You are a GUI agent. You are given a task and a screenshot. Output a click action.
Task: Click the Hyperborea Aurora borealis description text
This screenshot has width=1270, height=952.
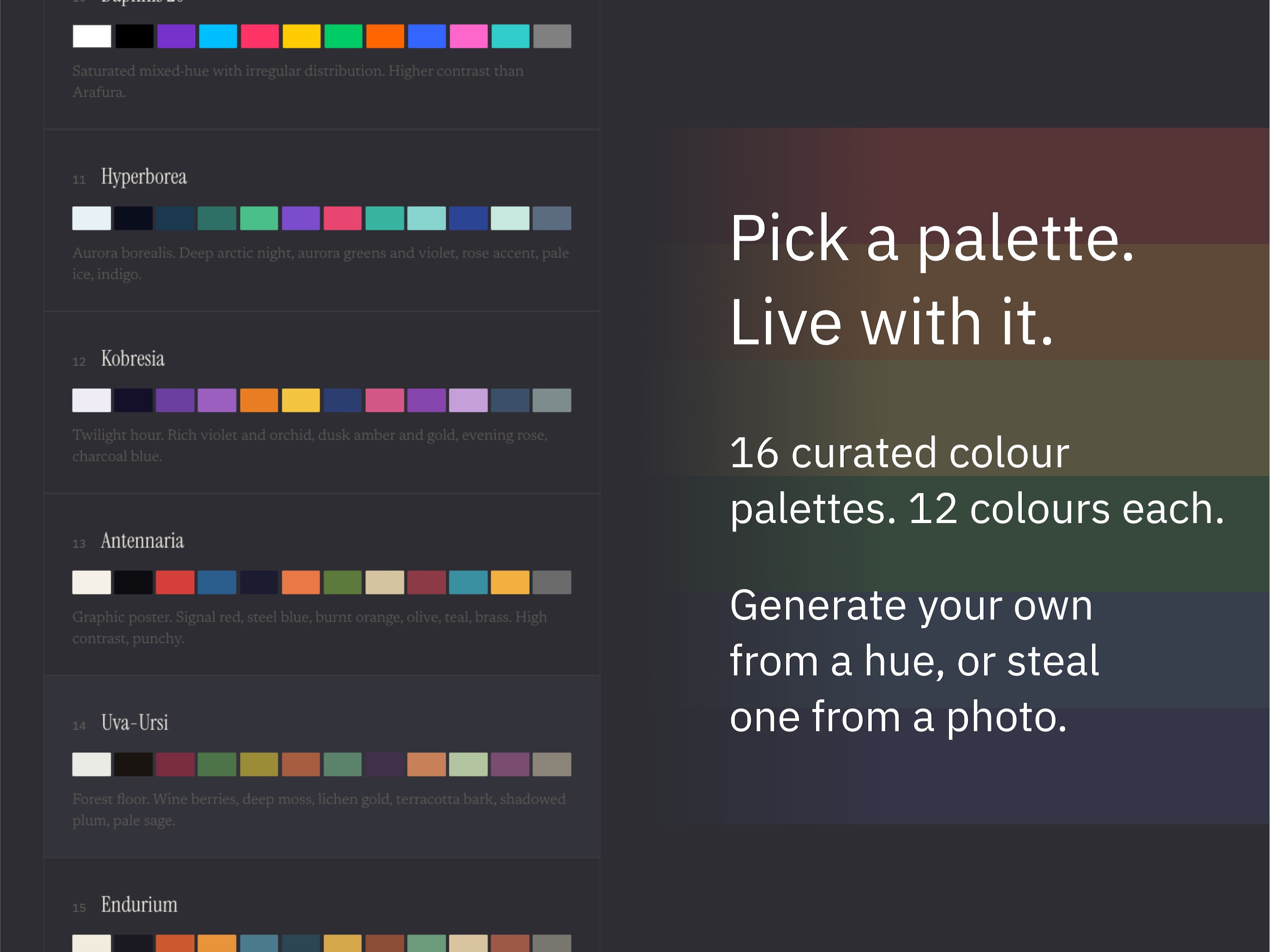point(320,263)
